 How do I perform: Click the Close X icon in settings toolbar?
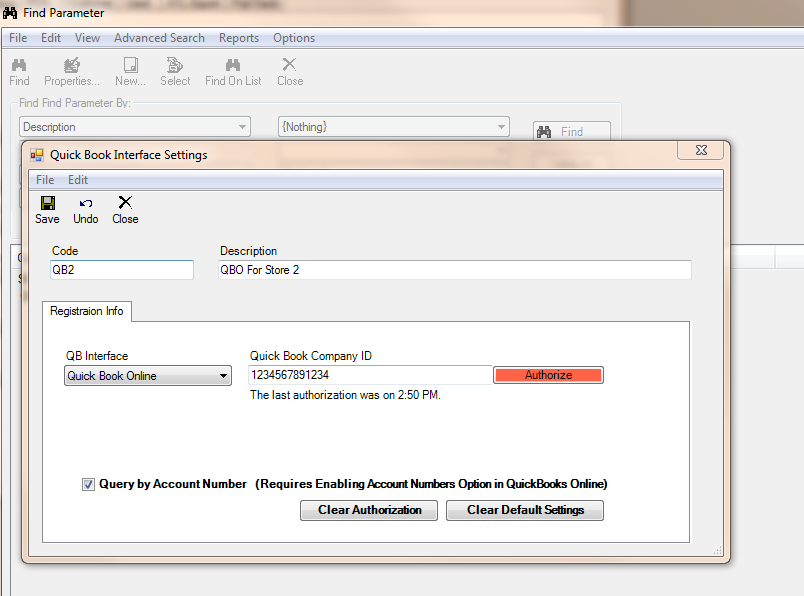coord(125,202)
